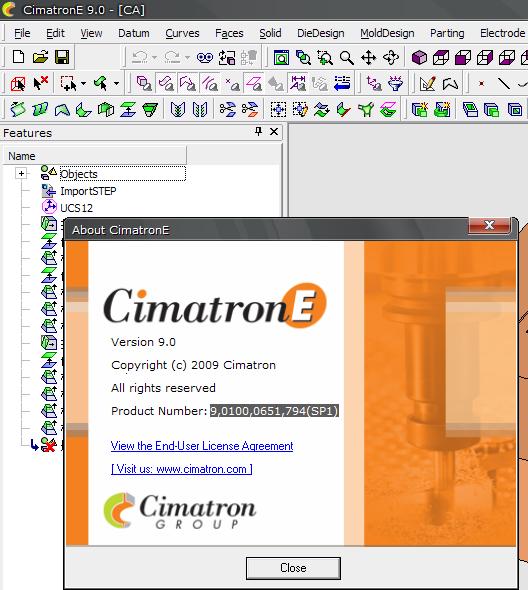The image size is (528, 590).
Task: Save the document with the floppy icon
Action: click(x=62, y=57)
